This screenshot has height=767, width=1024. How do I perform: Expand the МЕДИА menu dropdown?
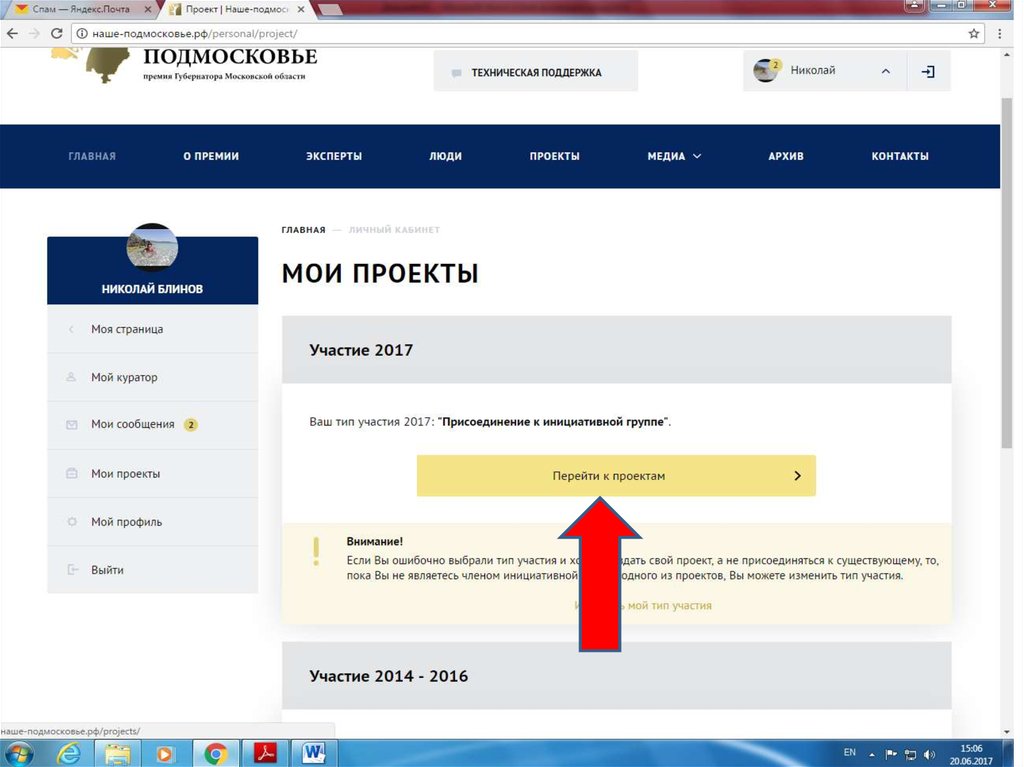[674, 156]
